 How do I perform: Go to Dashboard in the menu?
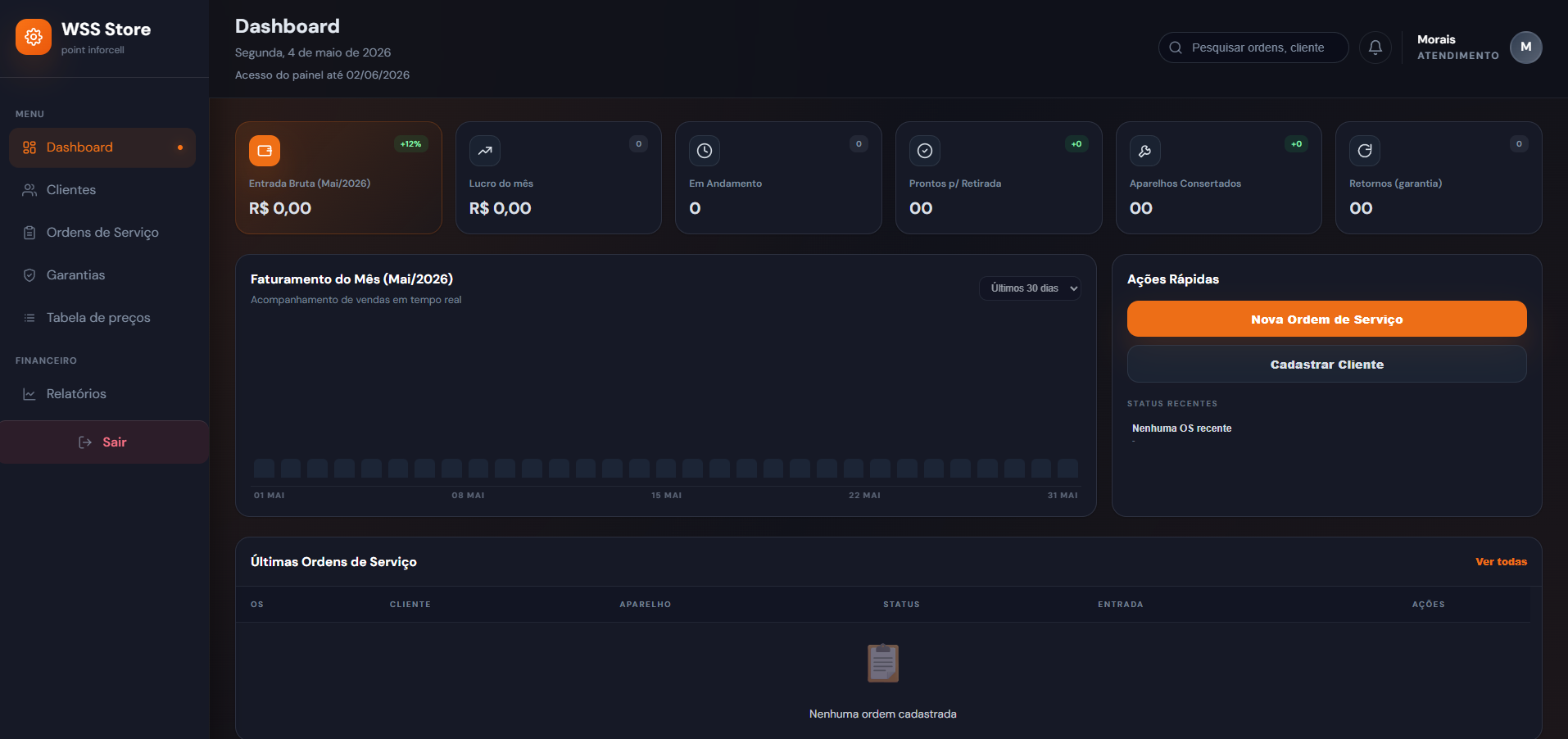coord(102,147)
